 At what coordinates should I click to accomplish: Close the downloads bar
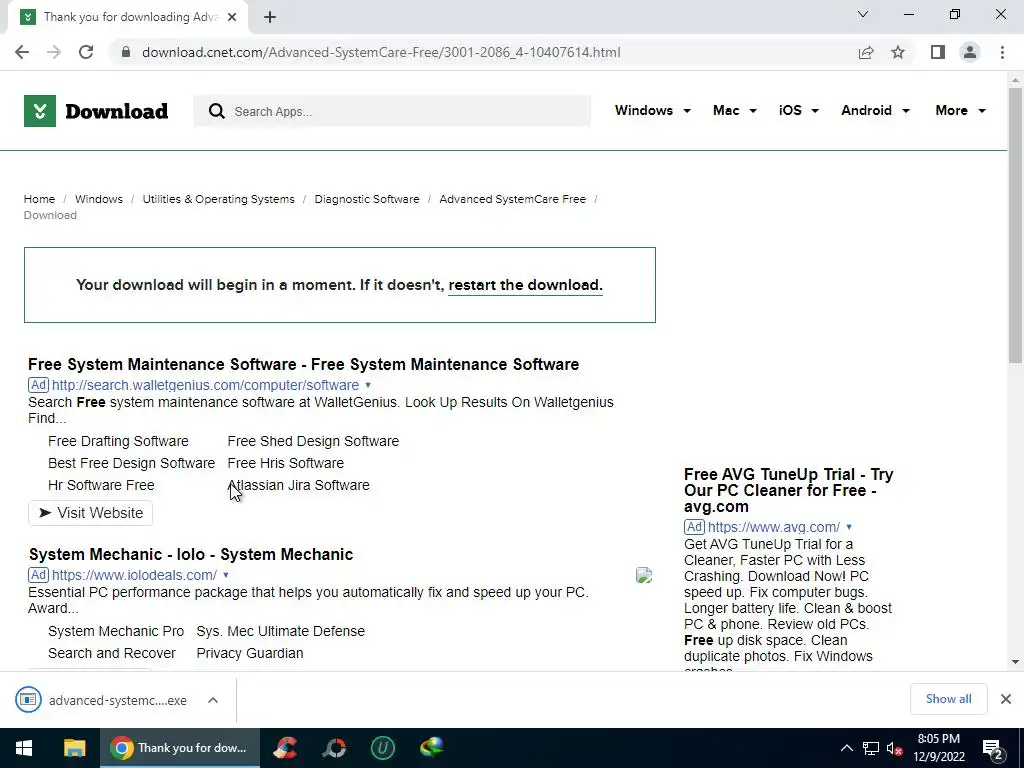(1006, 699)
